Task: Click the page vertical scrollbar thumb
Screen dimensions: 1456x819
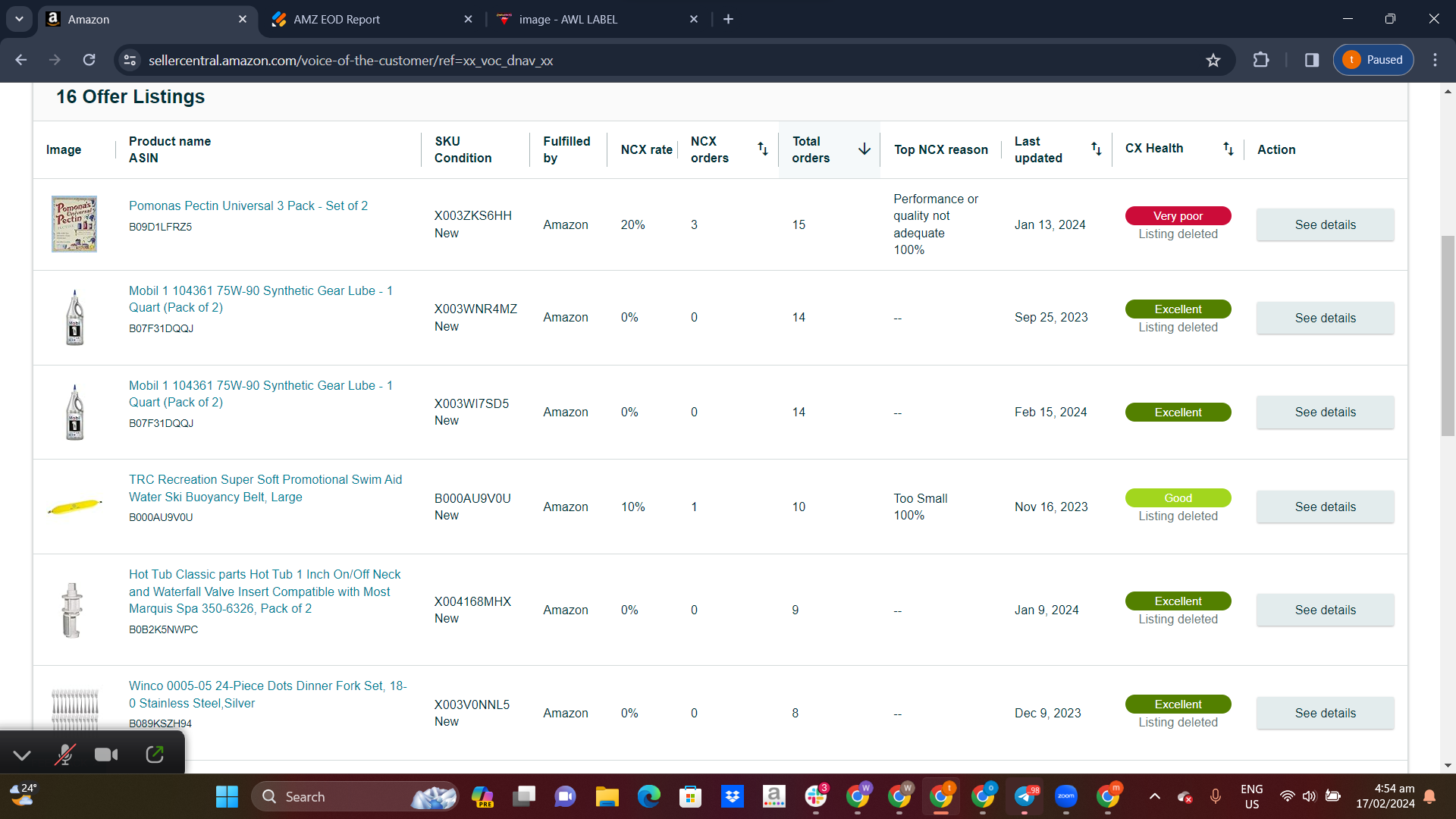Action: pyautogui.click(x=1448, y=335)
